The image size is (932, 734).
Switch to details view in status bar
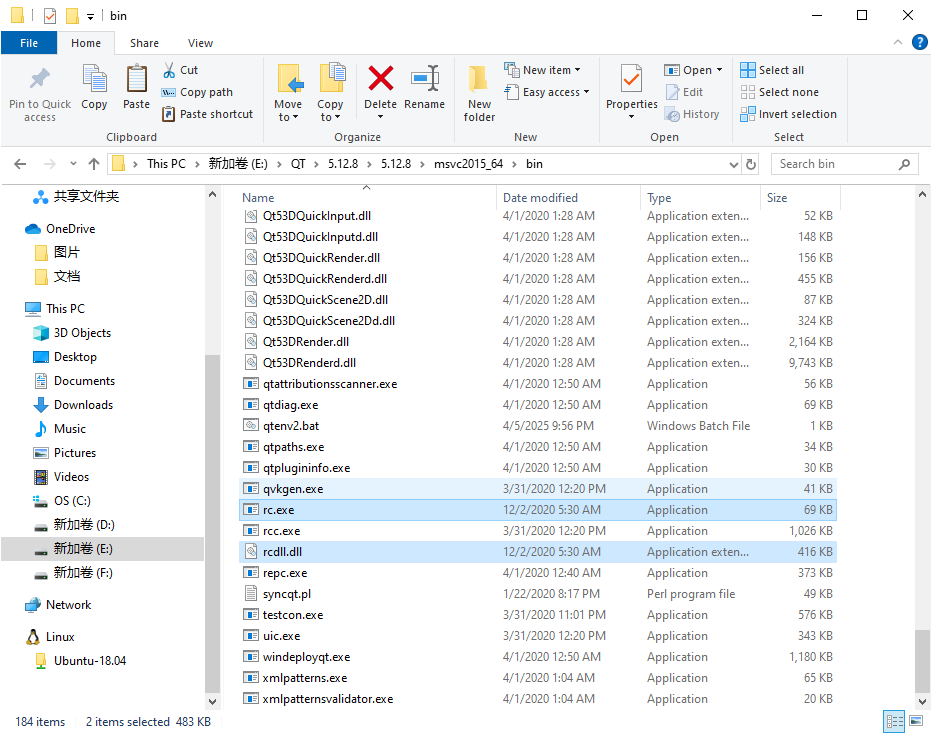pos(893,721)
